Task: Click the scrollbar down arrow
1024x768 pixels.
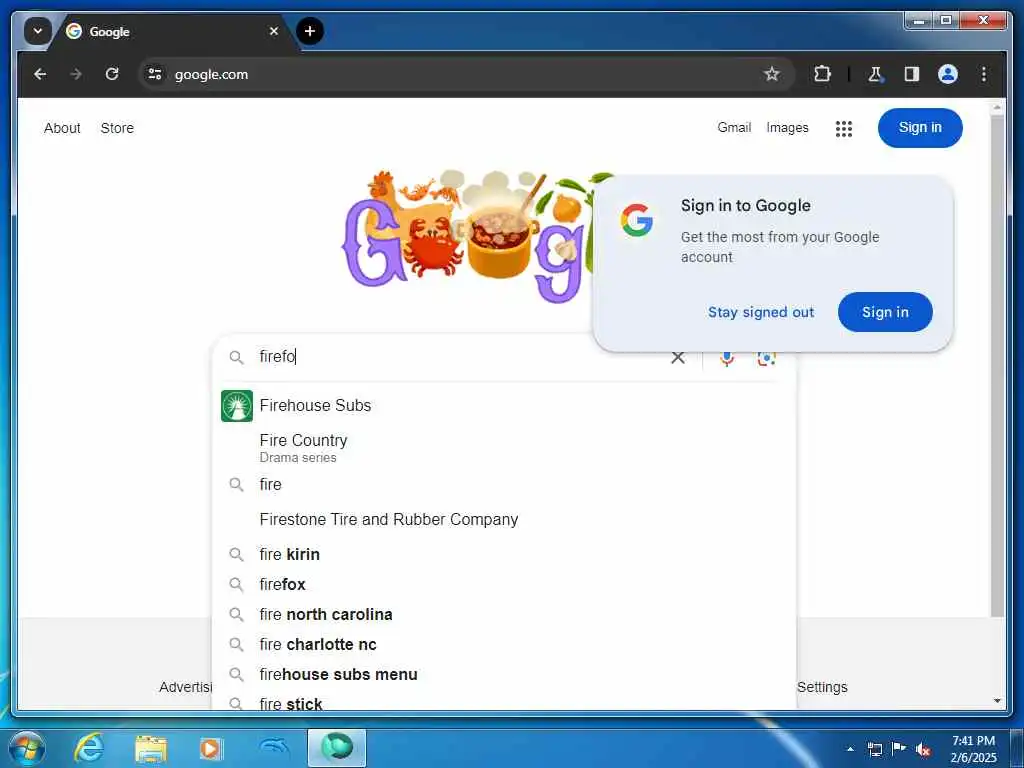Action: [997, 701]
